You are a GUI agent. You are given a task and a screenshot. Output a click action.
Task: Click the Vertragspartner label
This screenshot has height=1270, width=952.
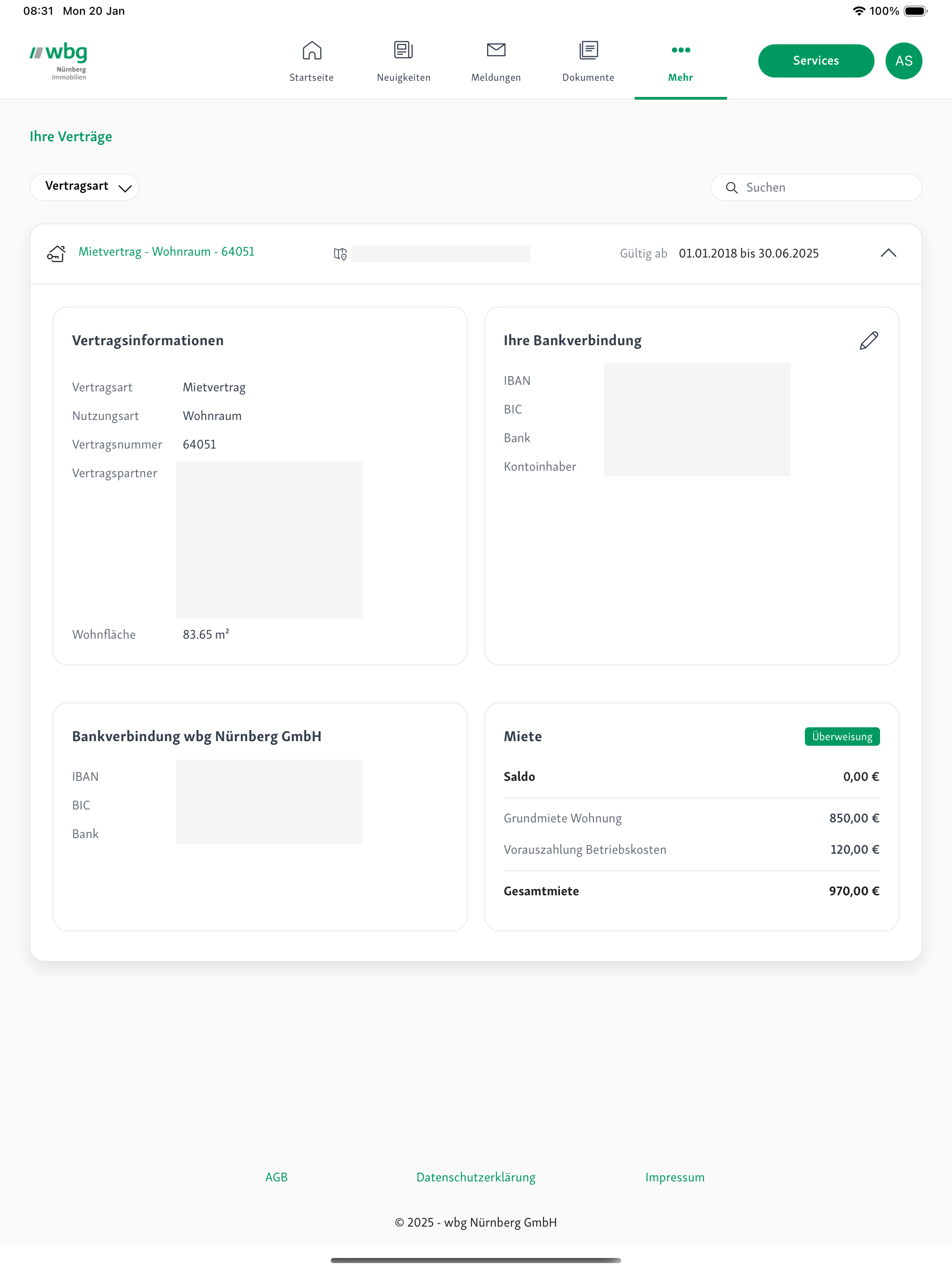click(115, 473)
